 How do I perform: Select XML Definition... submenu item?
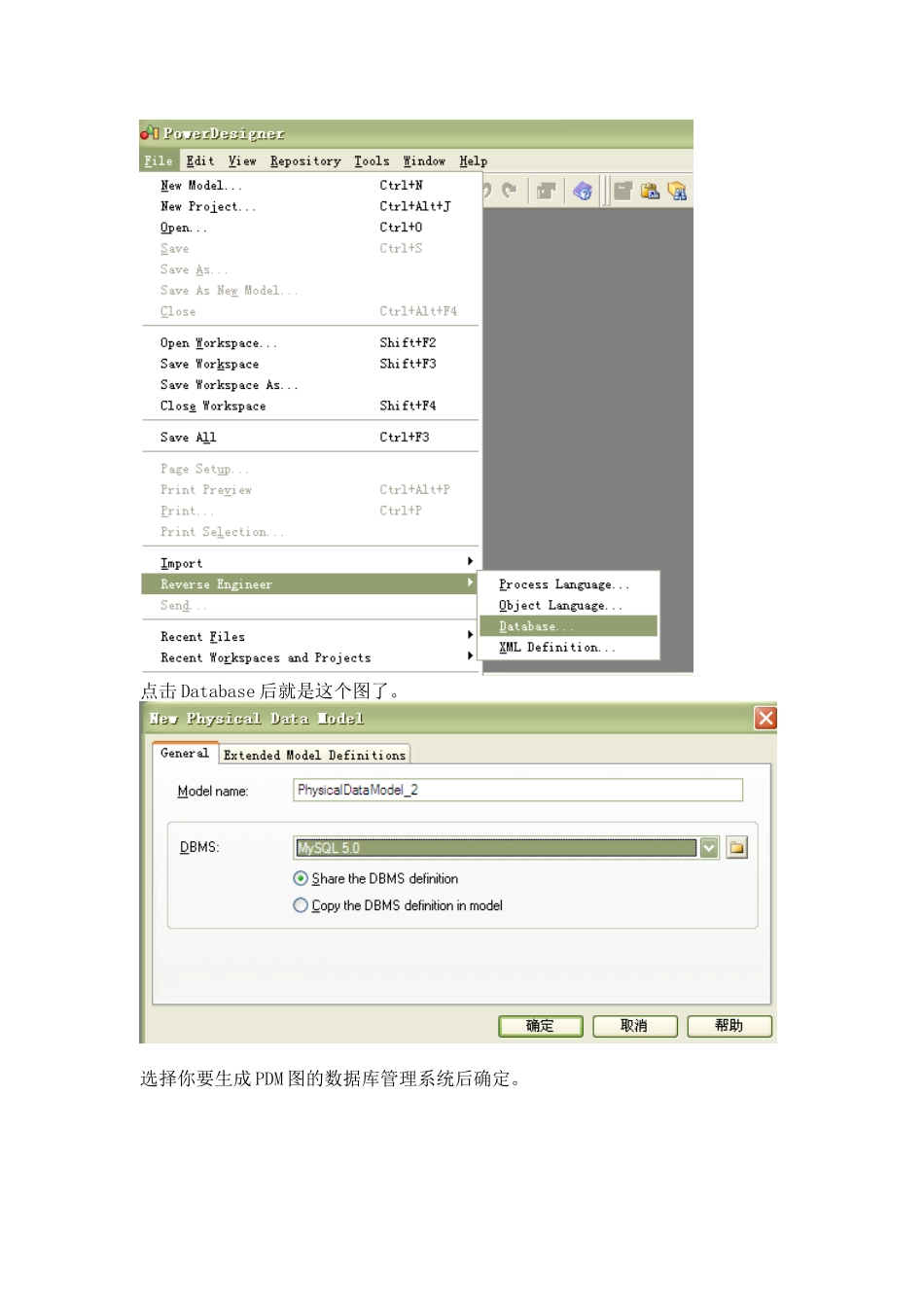point(568,648)
